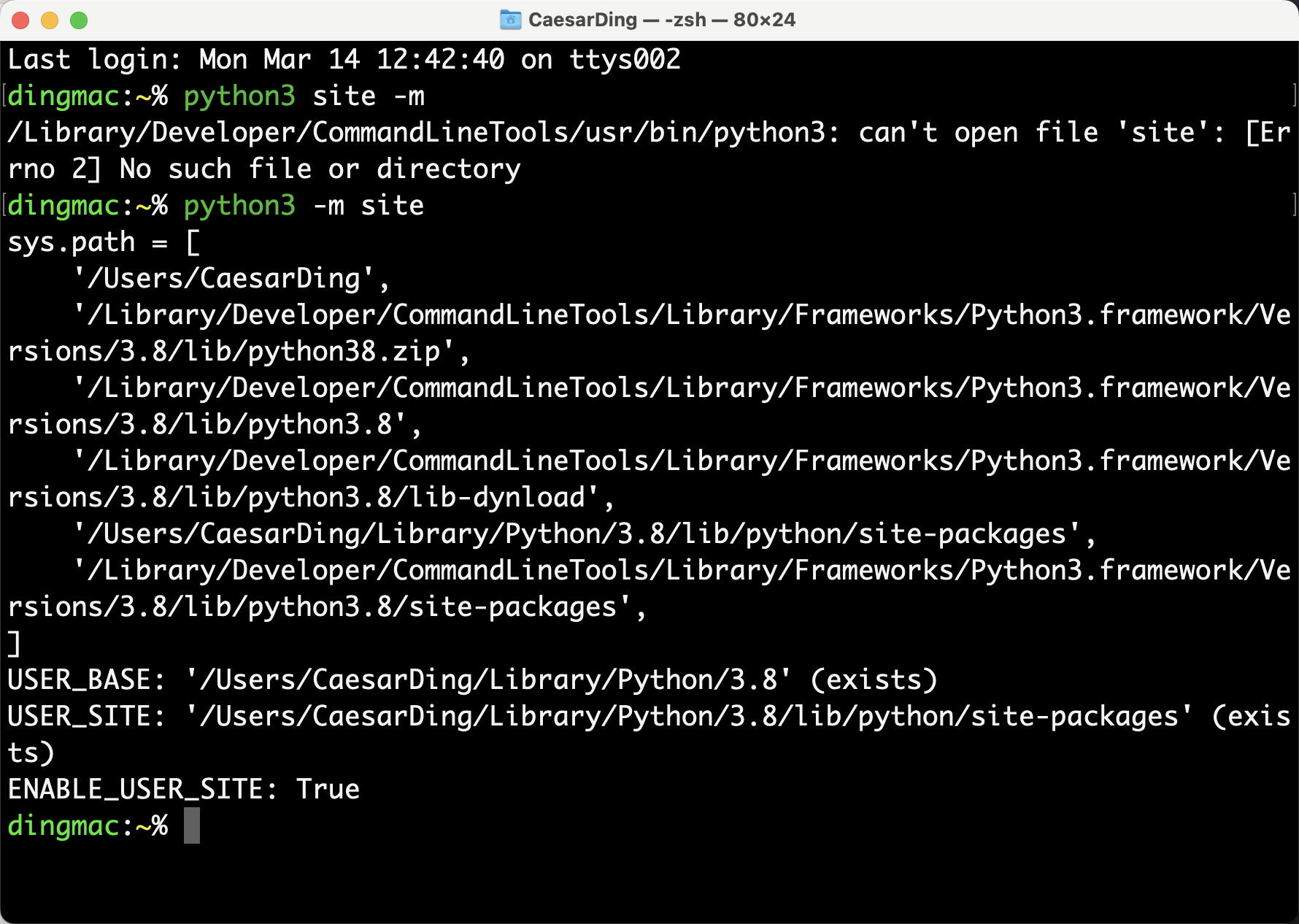Click the 'sys.path = [' line
1299x924 pixels.
102,242
